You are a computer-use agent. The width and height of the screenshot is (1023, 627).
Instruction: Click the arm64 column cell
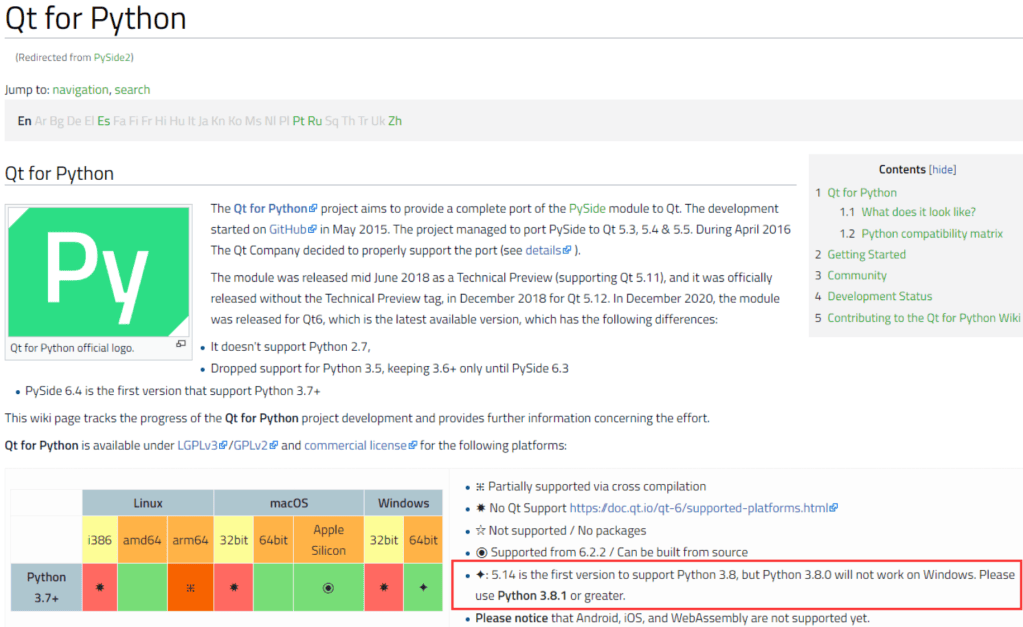click(x=190, y=540)
